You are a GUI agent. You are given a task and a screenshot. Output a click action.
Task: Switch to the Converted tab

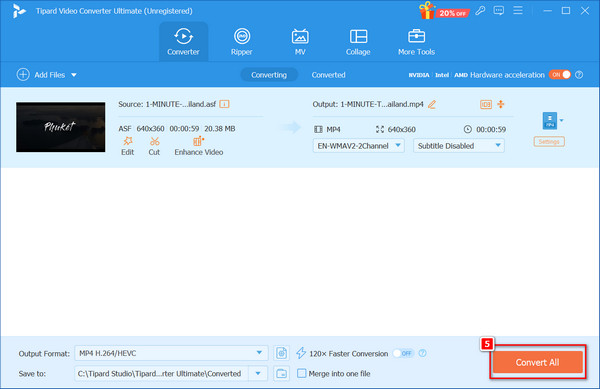(328, 75)
